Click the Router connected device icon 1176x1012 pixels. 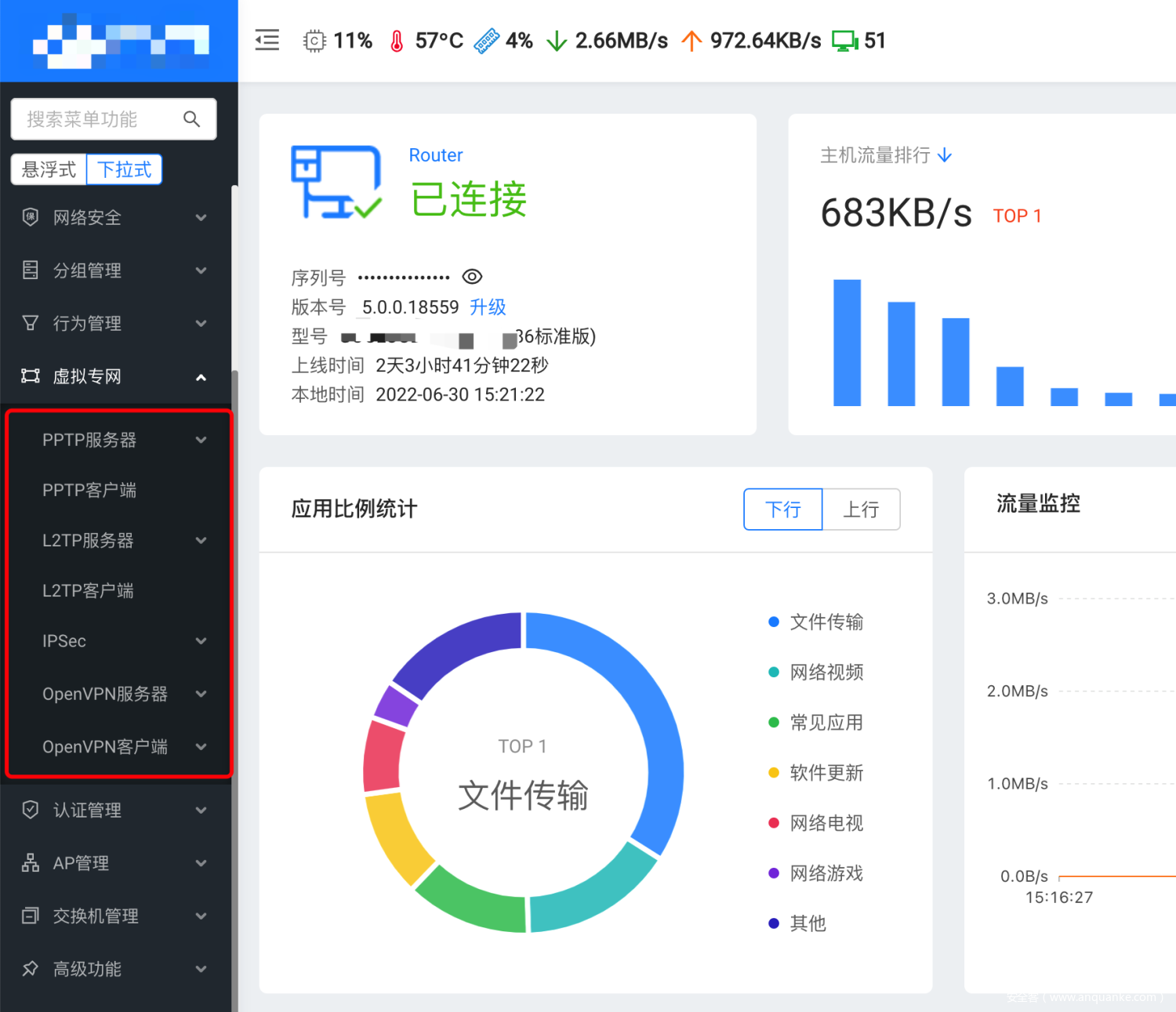click(336, 182)
